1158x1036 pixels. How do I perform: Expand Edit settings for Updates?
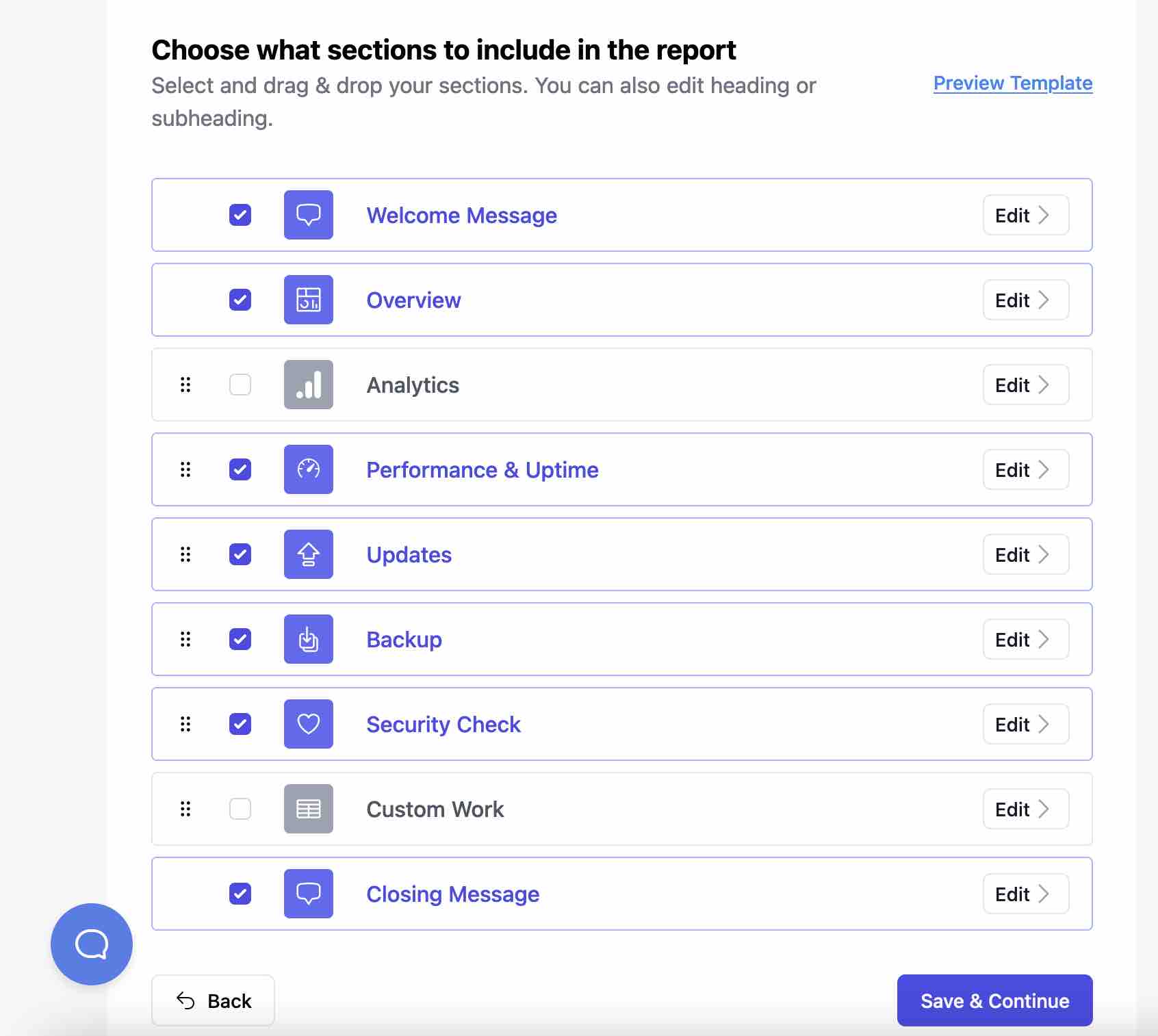click(1025, 554)
